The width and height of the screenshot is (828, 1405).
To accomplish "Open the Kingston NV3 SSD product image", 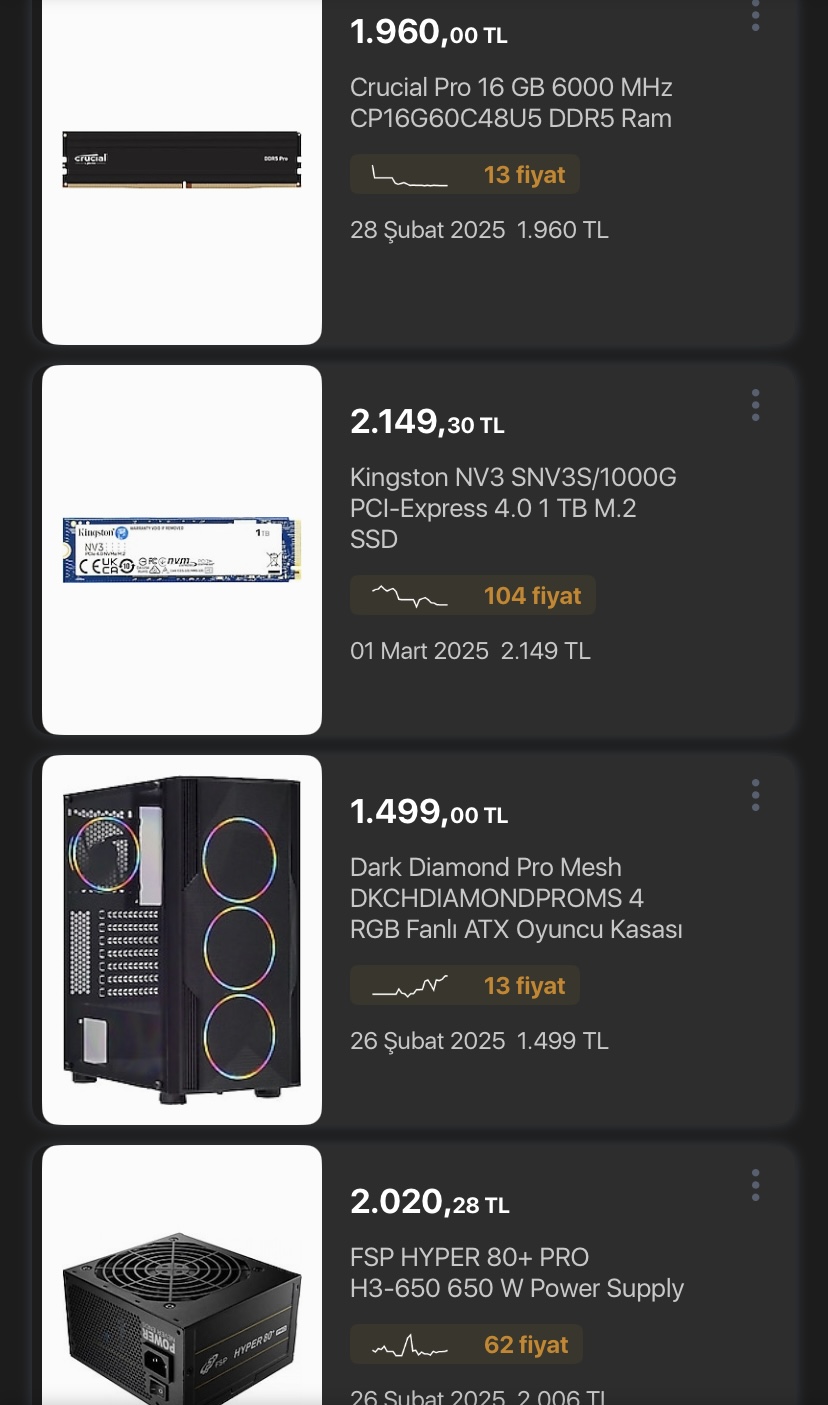I will point(182,550).
